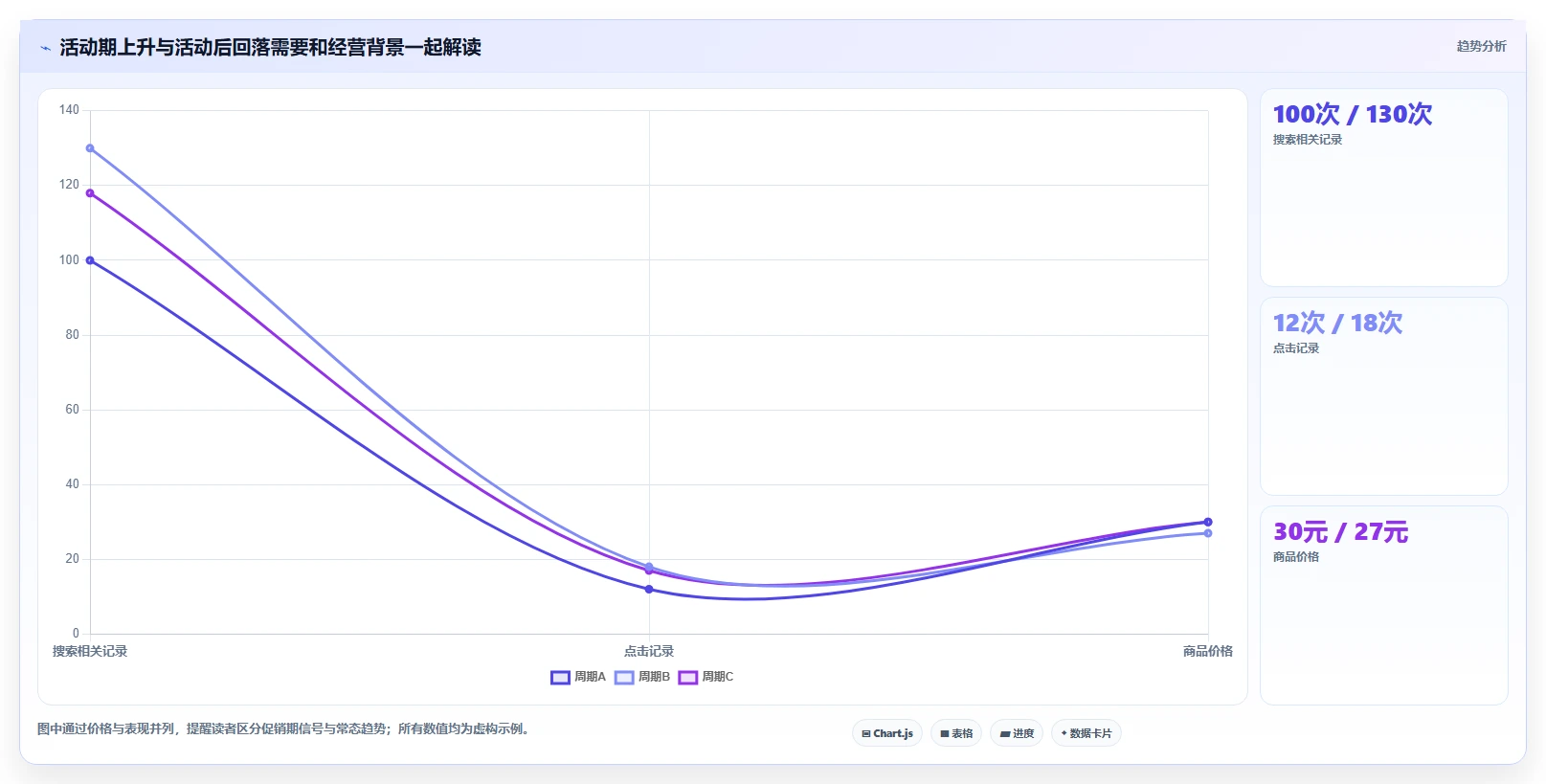Viewport: 1546px width, 784px height.
Task: Click the 搜索相关记录 x-axis label
Action: point(90,651)
